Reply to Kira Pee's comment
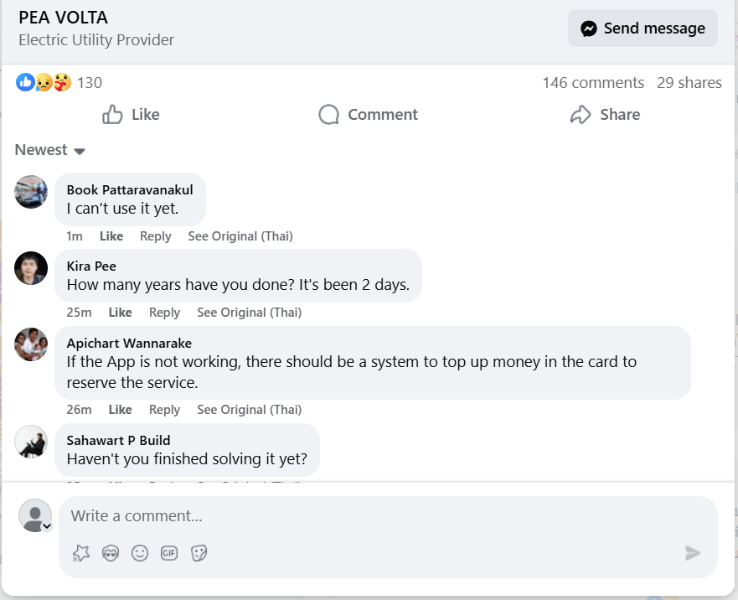Viewport: 738px width, 600px height. coord(164,313)
